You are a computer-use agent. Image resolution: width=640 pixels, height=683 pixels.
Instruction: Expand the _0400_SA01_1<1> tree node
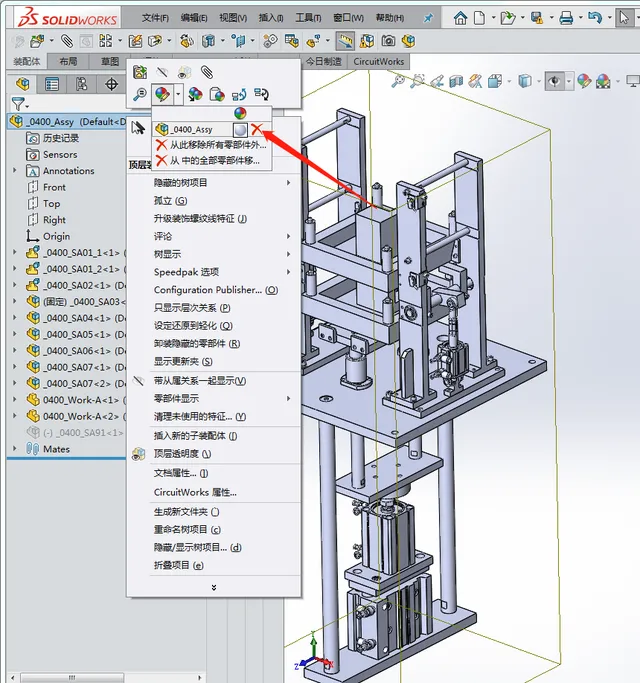[x=14, y=252]
